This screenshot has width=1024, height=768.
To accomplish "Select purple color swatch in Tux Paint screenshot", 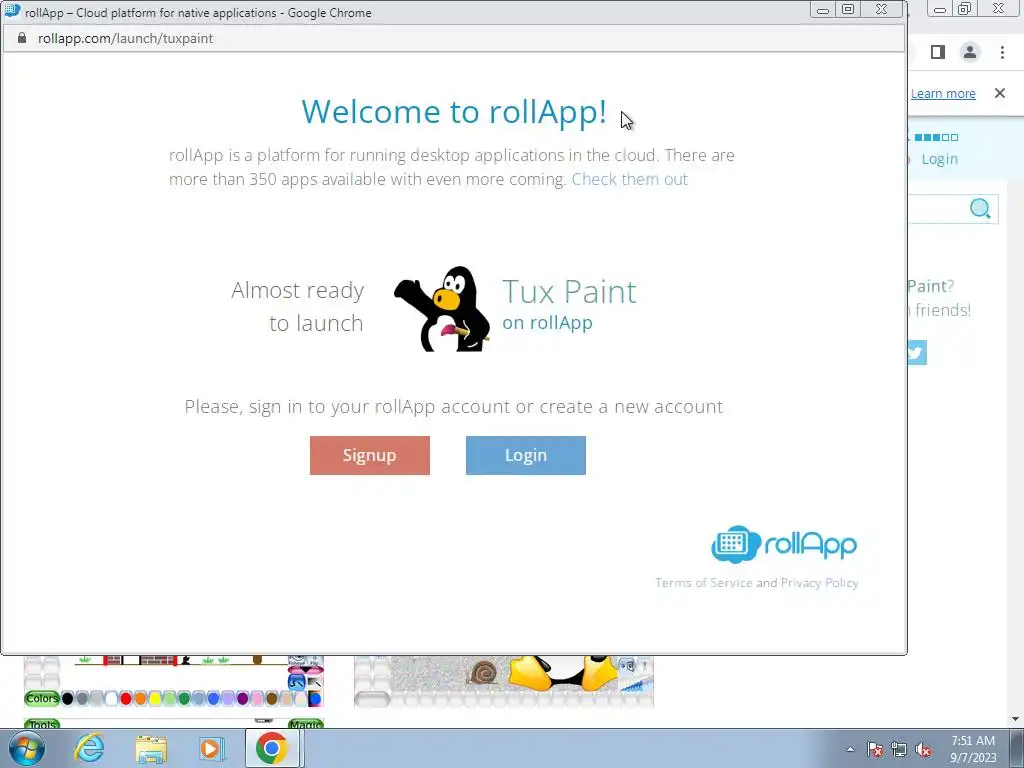I will click(x=243, y=699).
